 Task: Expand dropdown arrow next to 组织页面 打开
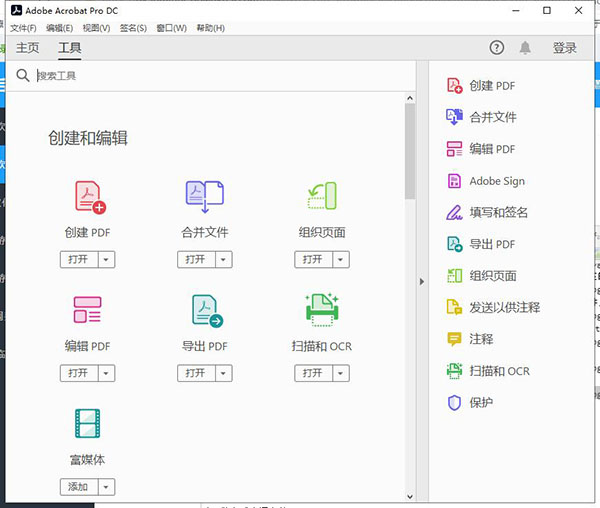[x=341, y=259]
